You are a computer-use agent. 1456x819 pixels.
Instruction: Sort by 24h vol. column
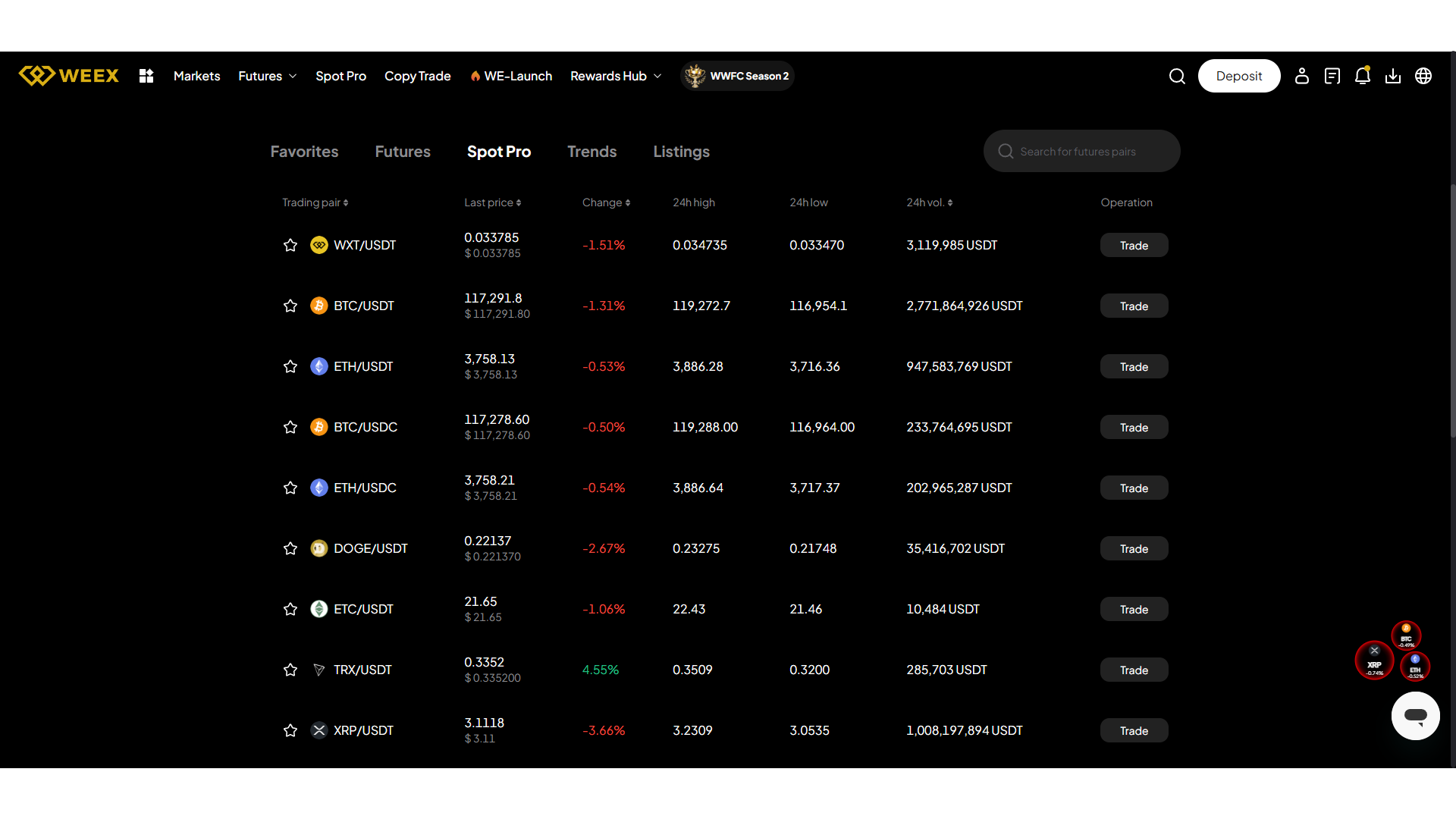pyautogui.click(x=930, y=202)
